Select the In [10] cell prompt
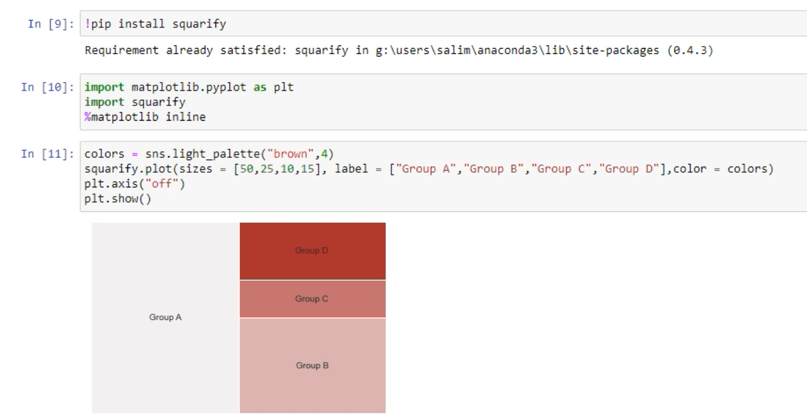This screenshot has width=807, height=417. pyautogui.click(x=47, y=88)
